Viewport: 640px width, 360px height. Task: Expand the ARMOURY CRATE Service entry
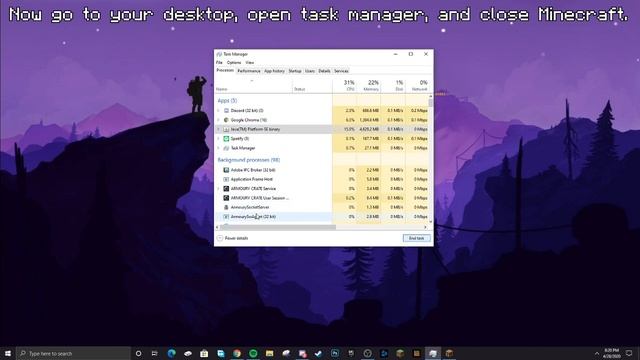point(218,189)
